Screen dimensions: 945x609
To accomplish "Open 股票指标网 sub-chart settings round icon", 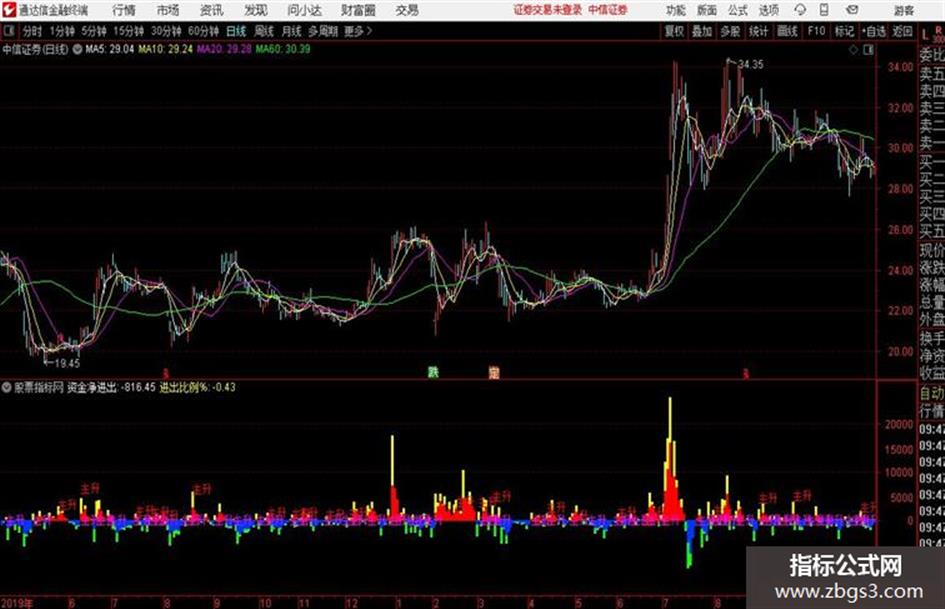I will pos(7,387).
